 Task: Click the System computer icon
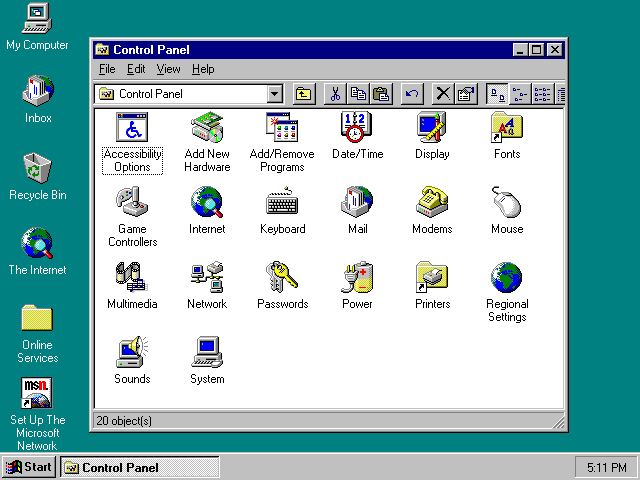pyautogui.click(x=207, y=352)
